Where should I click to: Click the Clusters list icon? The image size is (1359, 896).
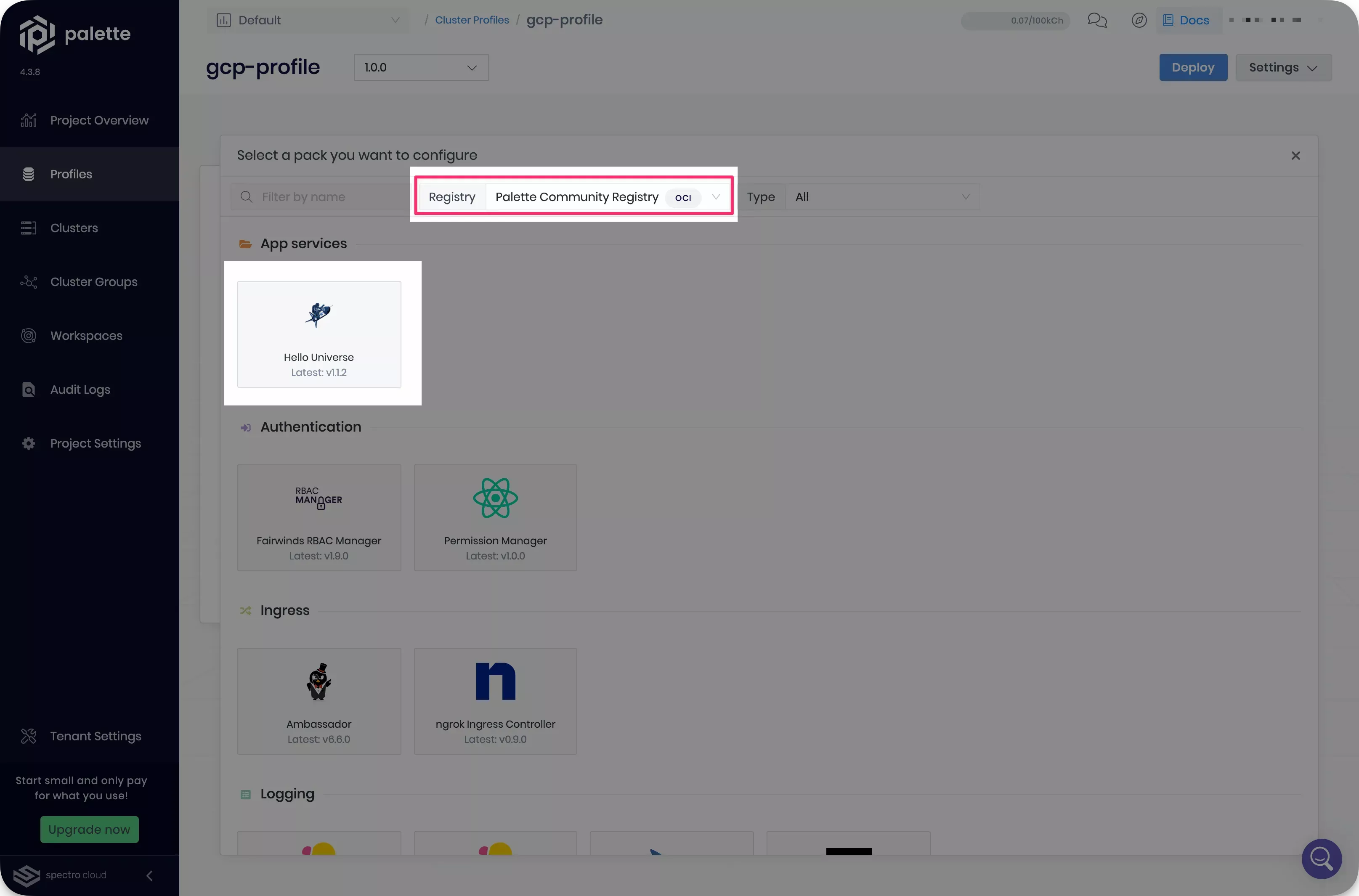tap(29, 228)
